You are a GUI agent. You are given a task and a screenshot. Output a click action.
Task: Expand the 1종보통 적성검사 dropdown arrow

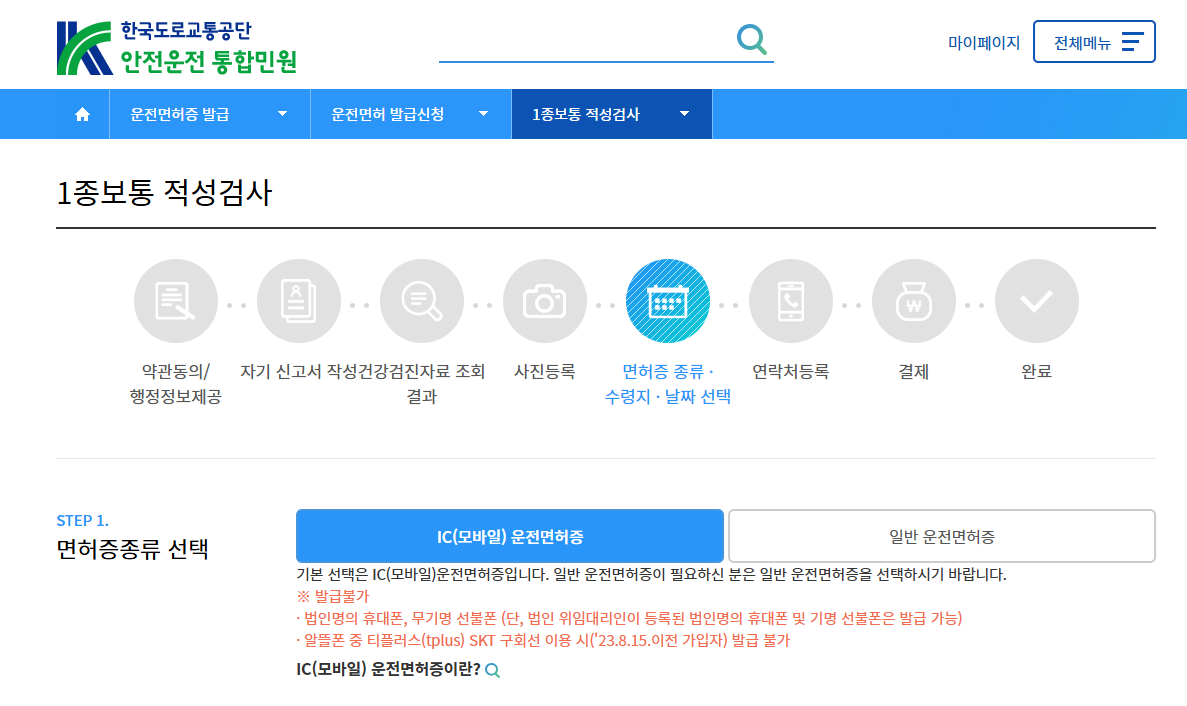tap(684, 113)
